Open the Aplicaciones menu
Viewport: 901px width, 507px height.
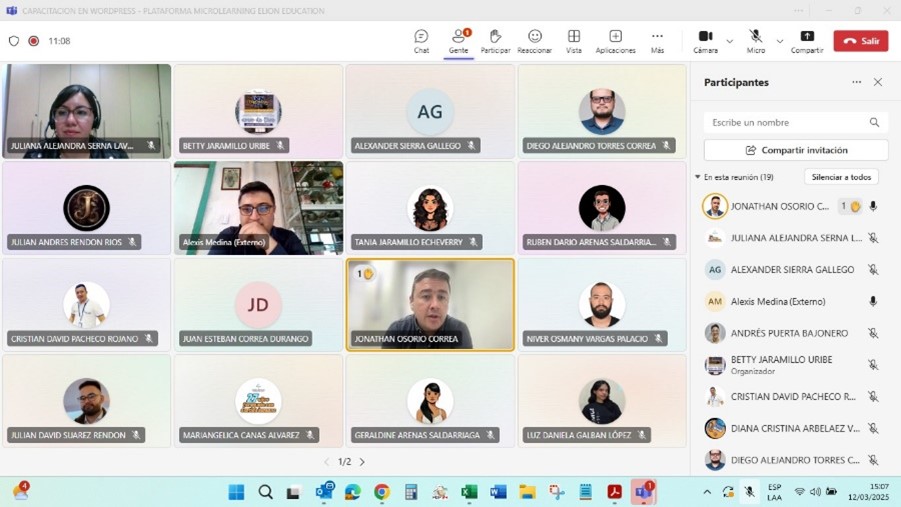615,40
